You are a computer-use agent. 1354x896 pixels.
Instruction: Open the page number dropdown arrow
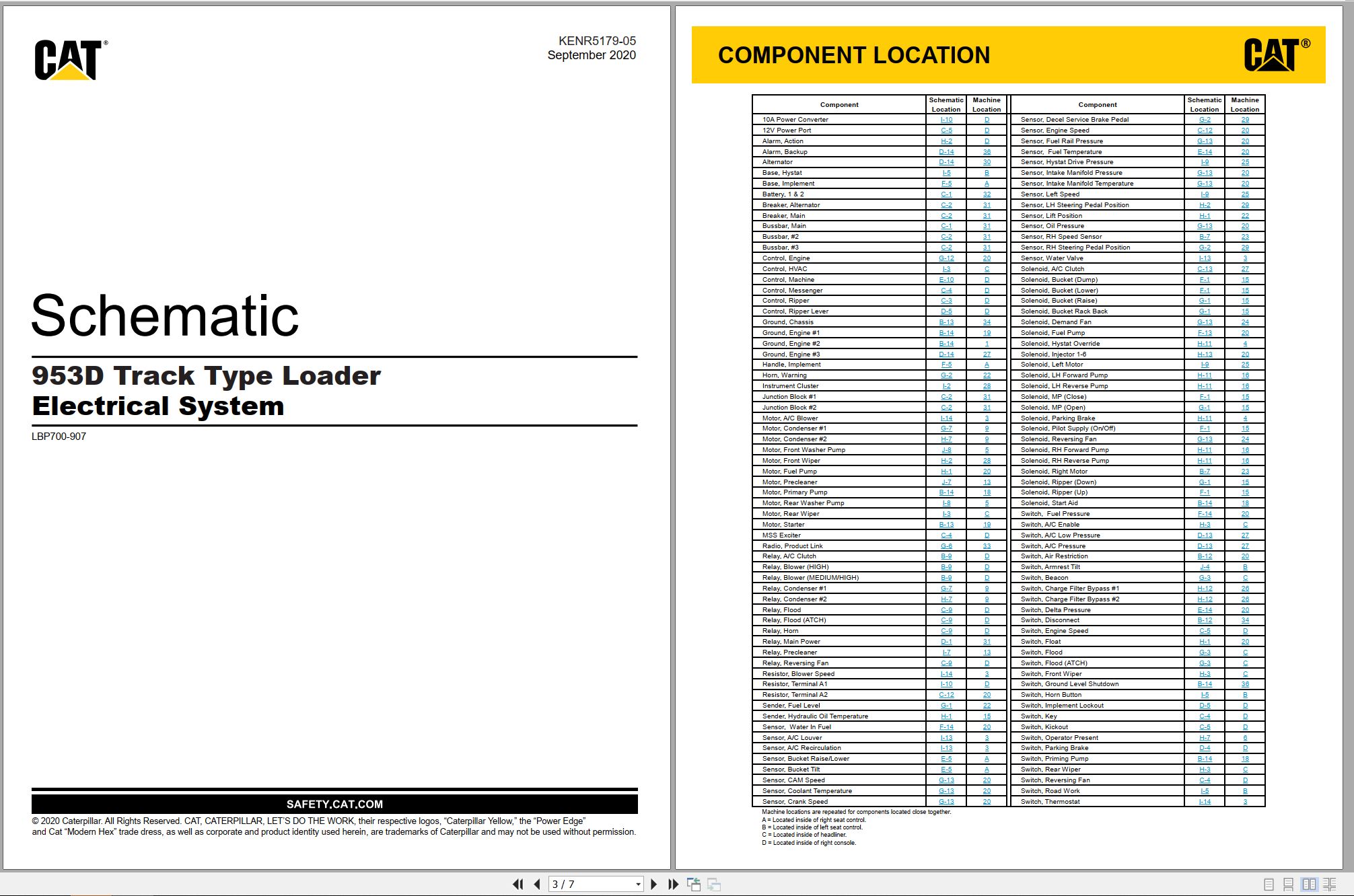tap(638, 885)
